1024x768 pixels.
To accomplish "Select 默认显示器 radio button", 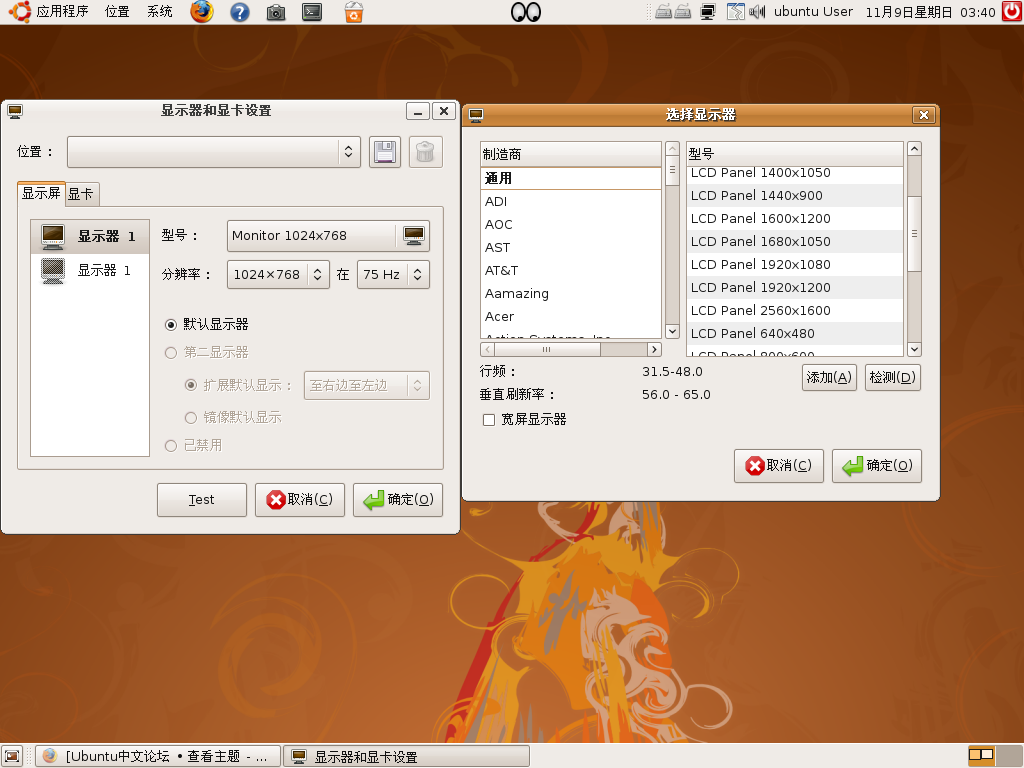I will [x=171, y=325].
